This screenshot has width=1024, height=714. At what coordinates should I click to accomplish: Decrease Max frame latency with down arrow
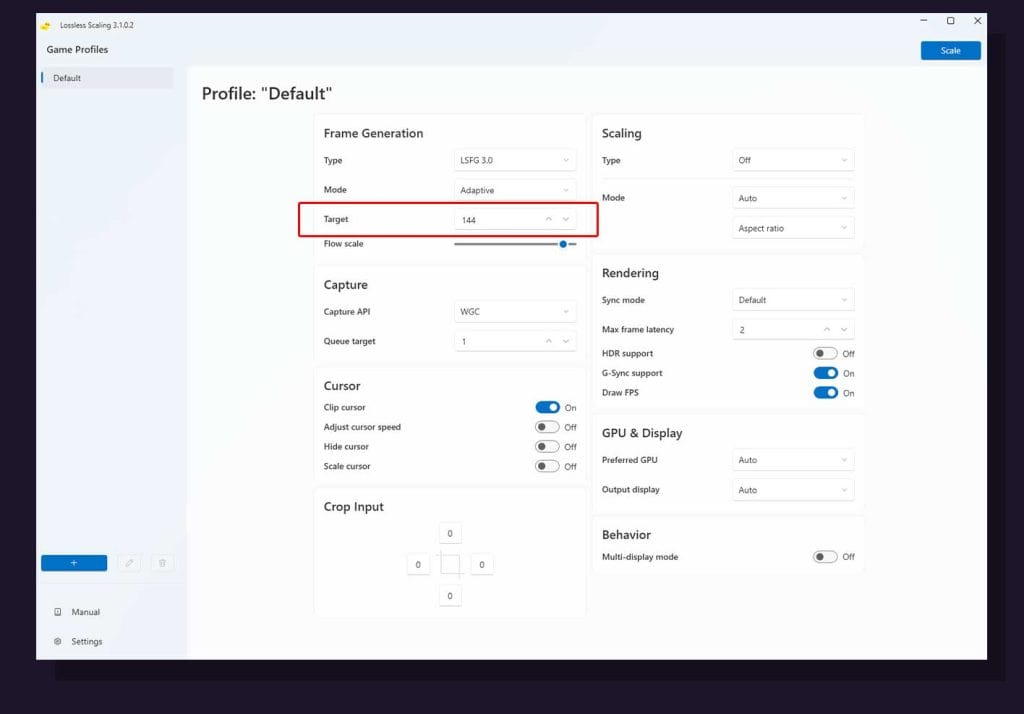pyautogui.click(x=844, y=330)
